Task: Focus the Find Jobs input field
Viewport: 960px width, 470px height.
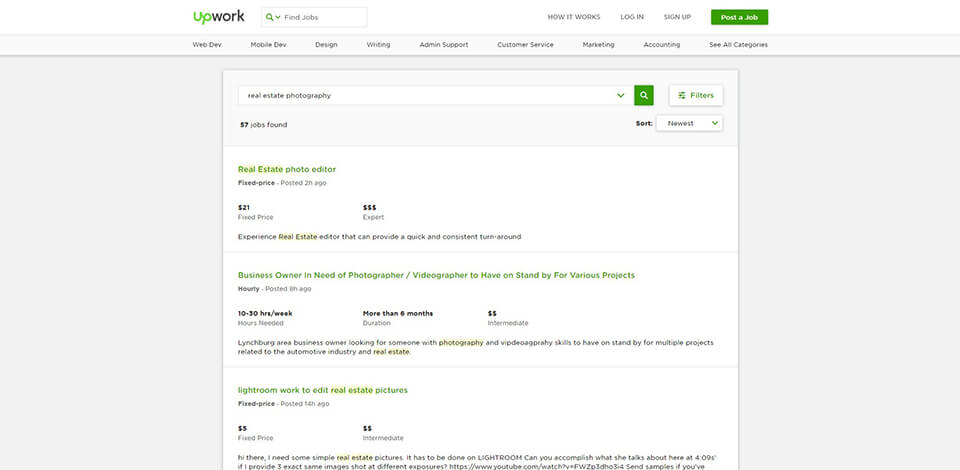Action: point(324,17)
